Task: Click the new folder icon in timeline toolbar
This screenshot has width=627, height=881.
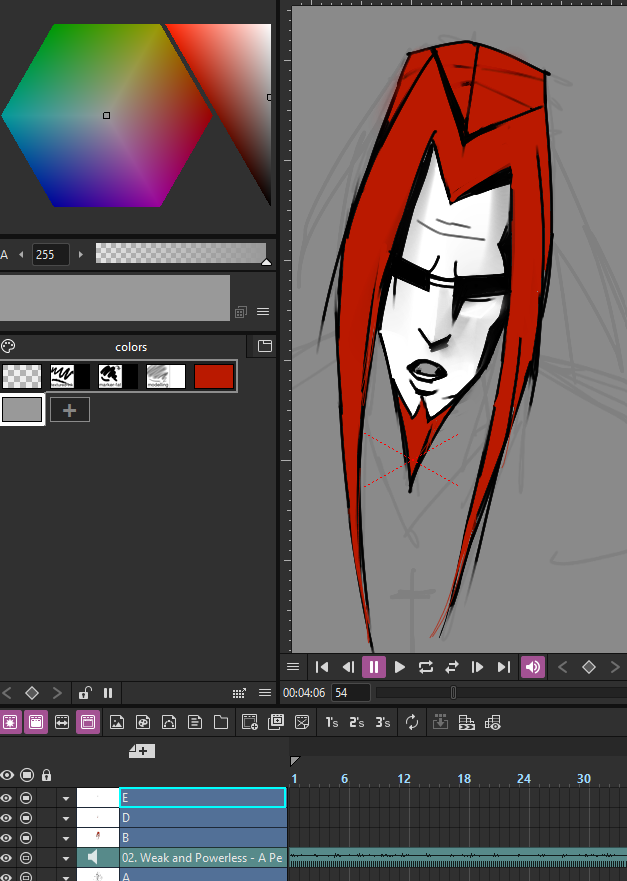Action: coord(221,723)
